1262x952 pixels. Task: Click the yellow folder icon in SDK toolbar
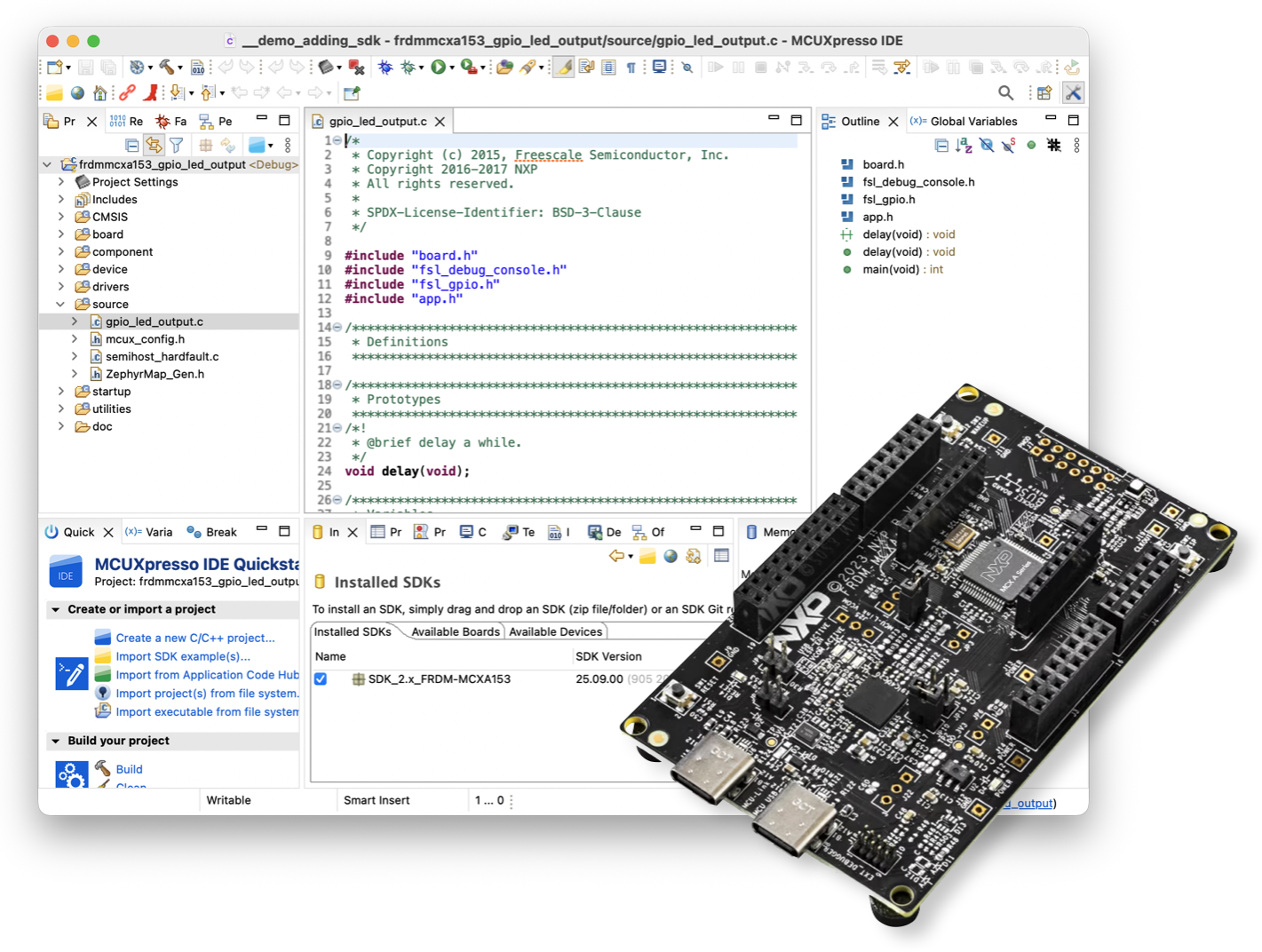[647, 556]
